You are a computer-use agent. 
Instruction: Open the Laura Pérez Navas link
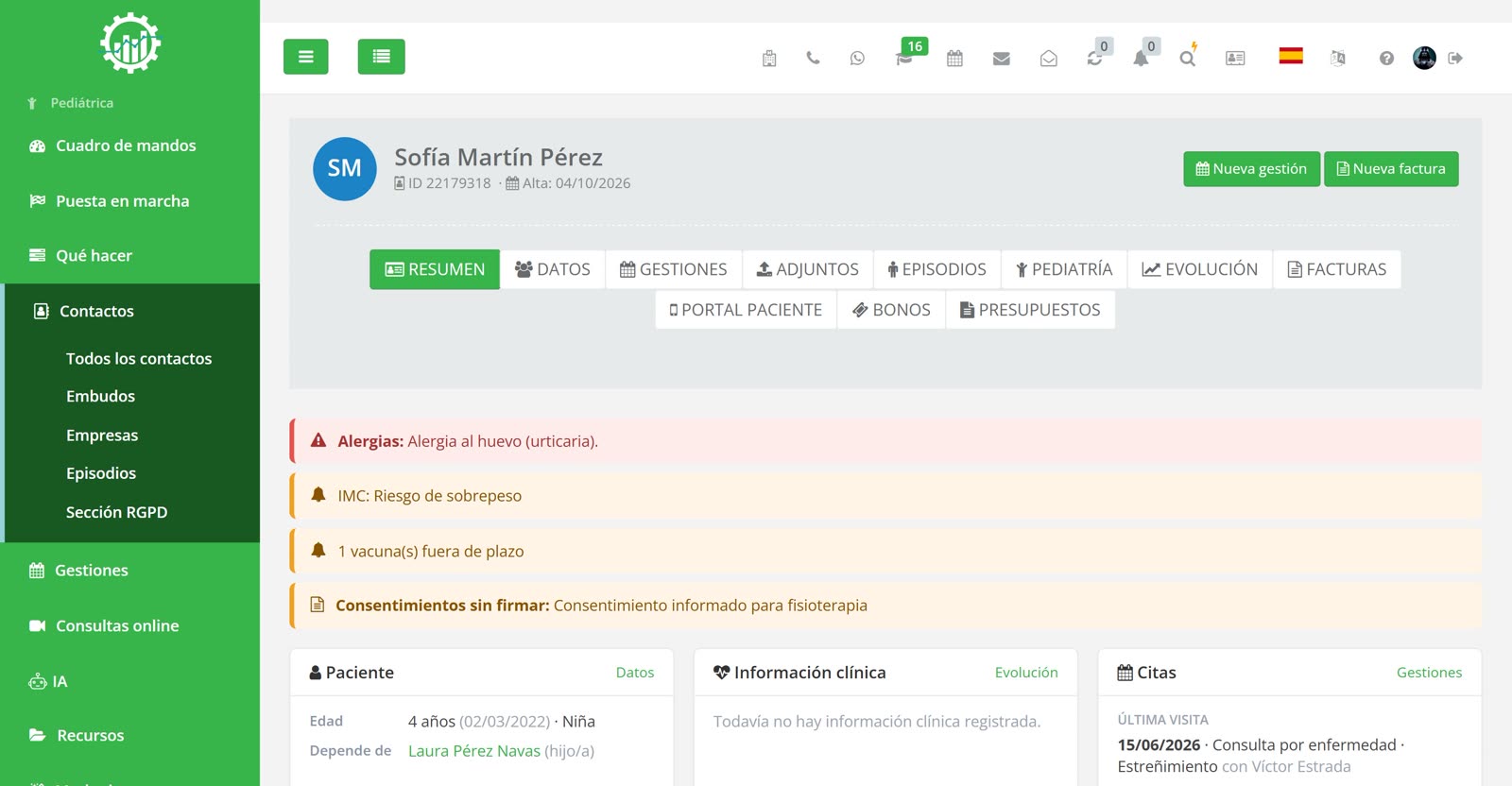[x=474, y=751]
